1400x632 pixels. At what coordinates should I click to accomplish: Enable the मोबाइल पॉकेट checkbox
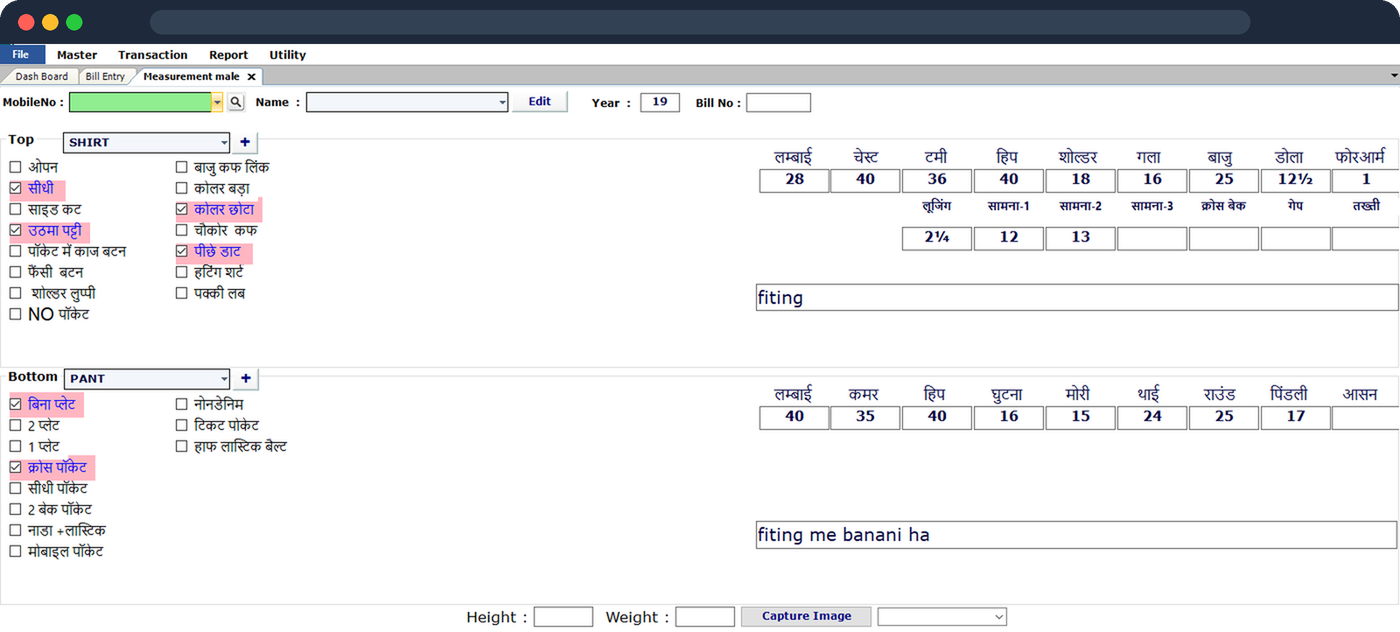(x=15, y=551)
